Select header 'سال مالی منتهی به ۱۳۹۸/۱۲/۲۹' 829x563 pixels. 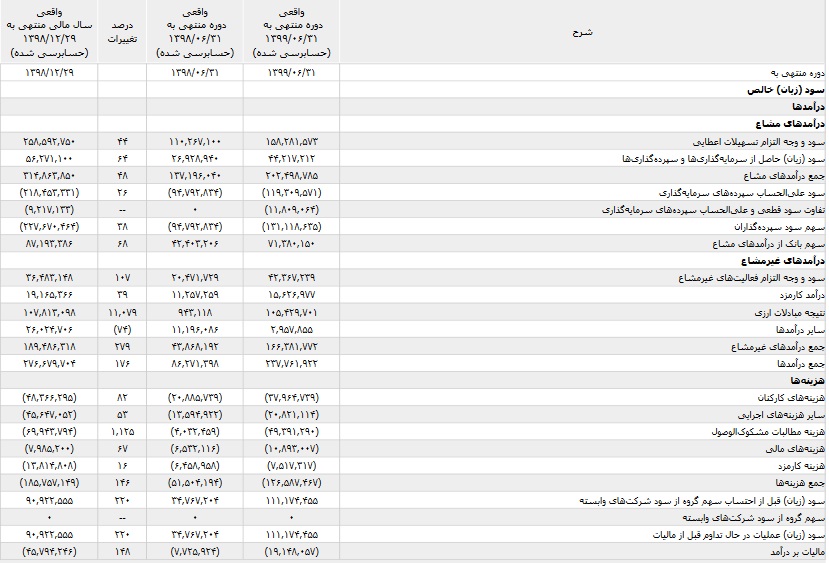(49, 32)
